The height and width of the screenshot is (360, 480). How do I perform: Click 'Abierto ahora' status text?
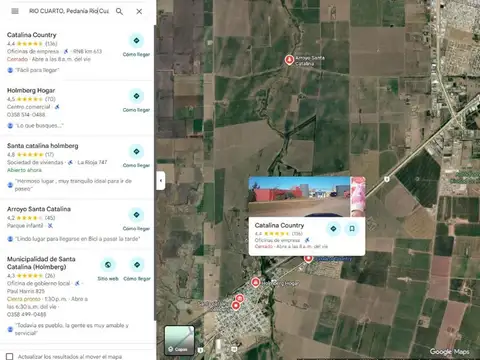point(24,170)
